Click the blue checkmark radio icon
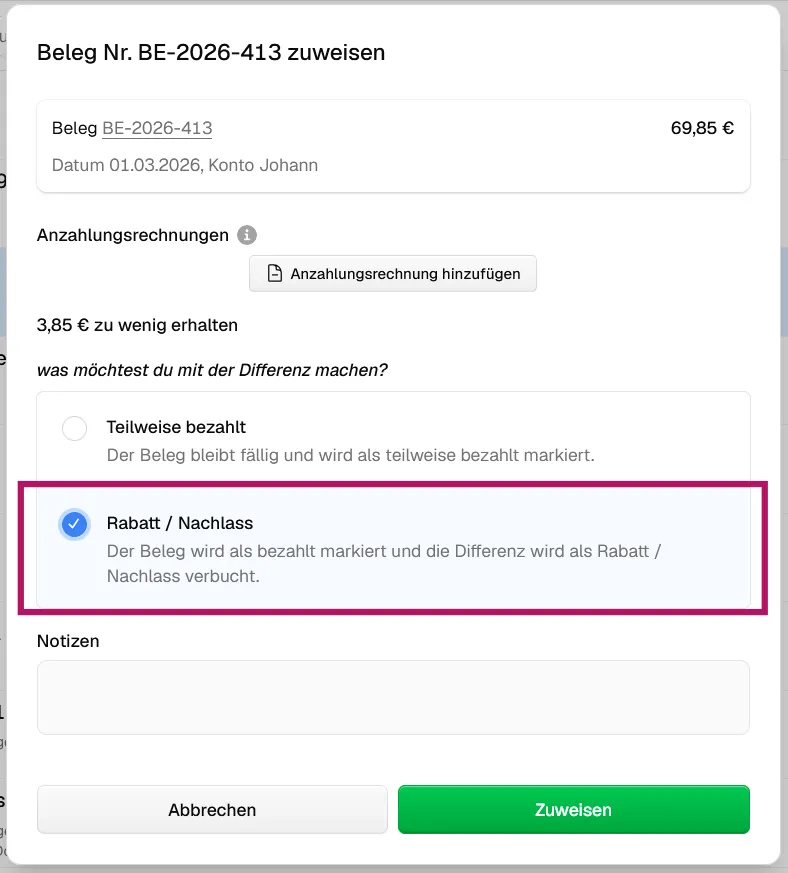The height and width of the screenshot is (873, 788). [x=74, y=524]
